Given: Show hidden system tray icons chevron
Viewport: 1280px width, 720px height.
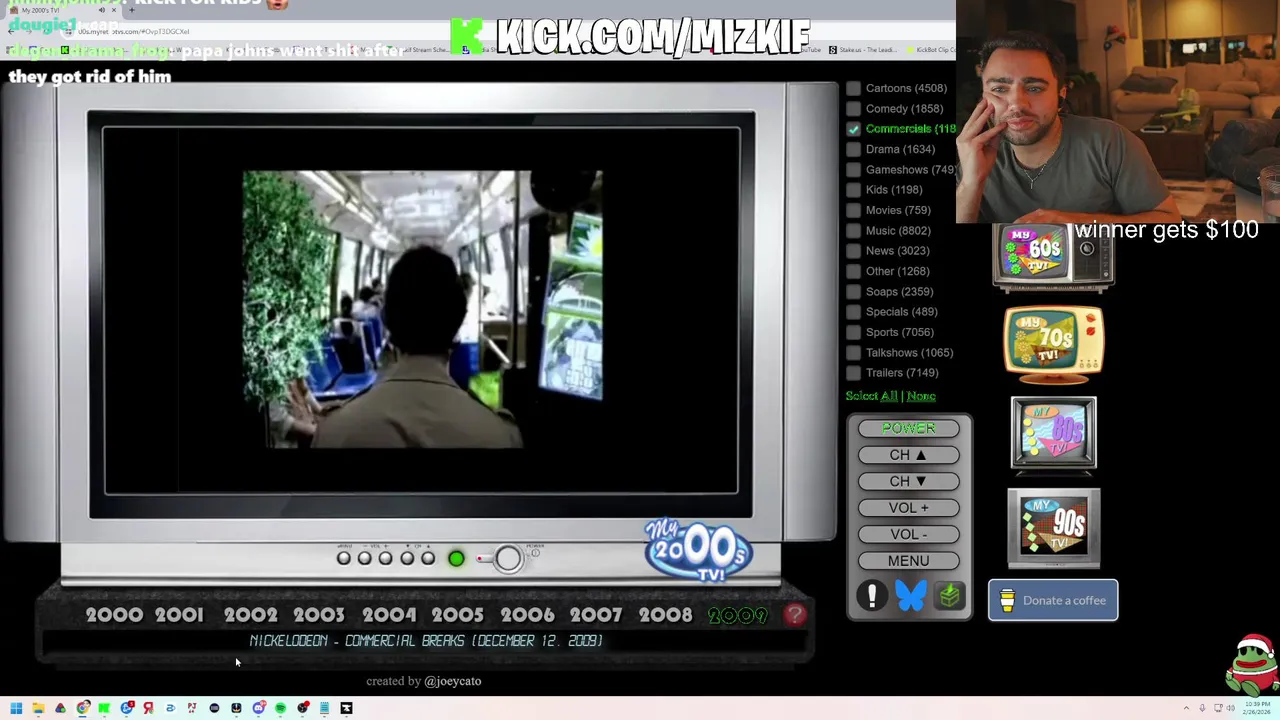Looking at the screenshot, I should coord(1188,708).
